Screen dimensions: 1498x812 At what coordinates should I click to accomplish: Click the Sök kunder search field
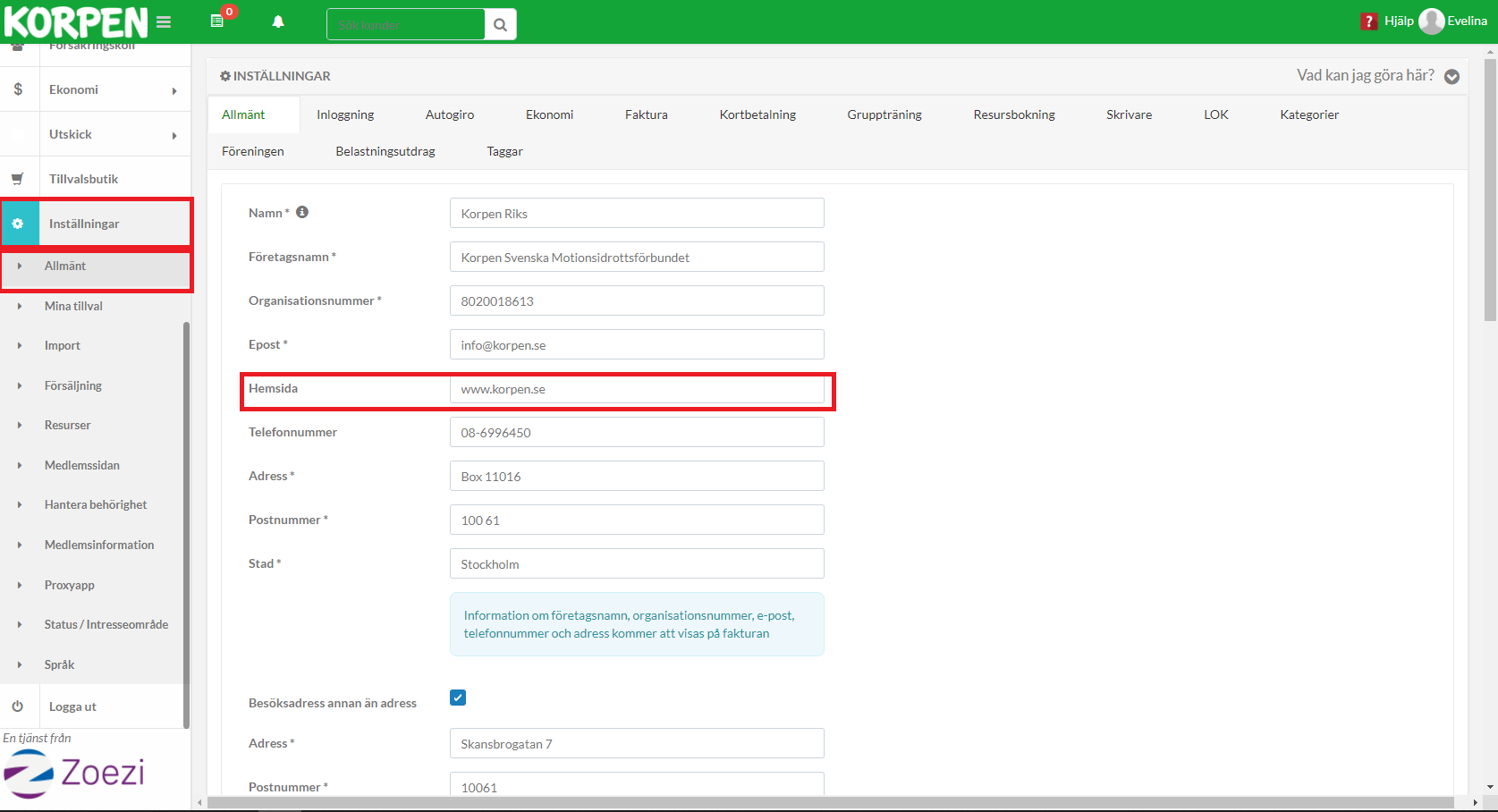pyautogui.click(x=406, y=25)
